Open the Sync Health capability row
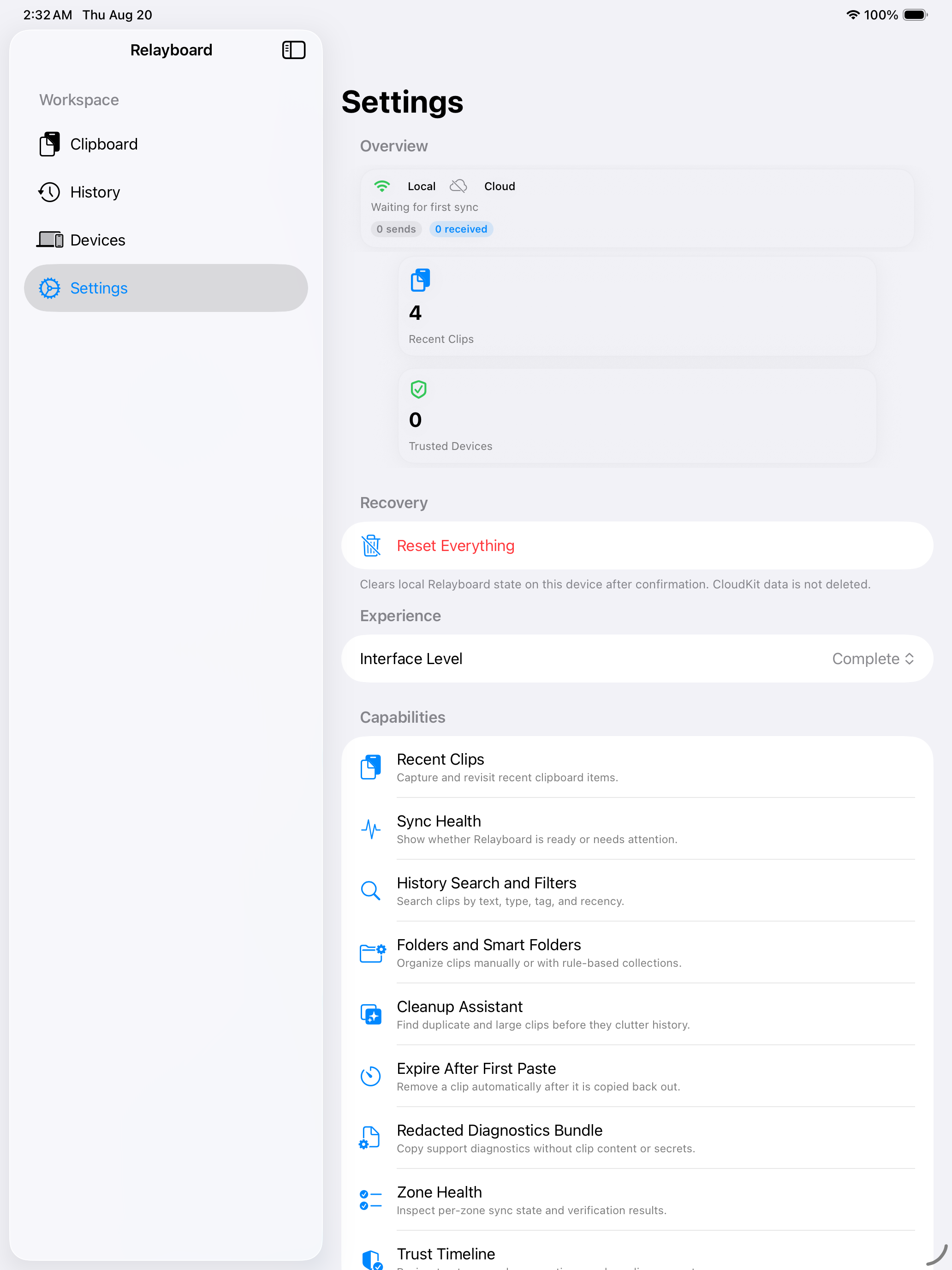952x1270 pixels. 637,829
